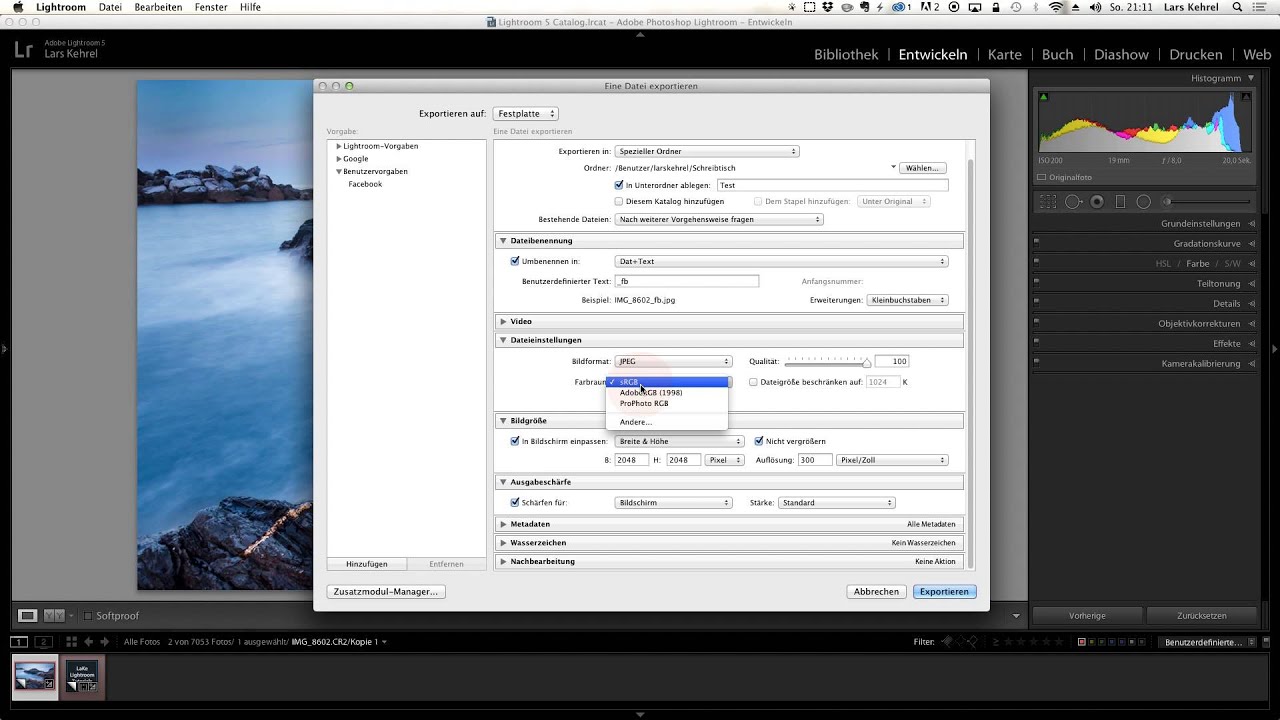
Task: Go back with filmstrip left arrow
Action: (89, 642)
